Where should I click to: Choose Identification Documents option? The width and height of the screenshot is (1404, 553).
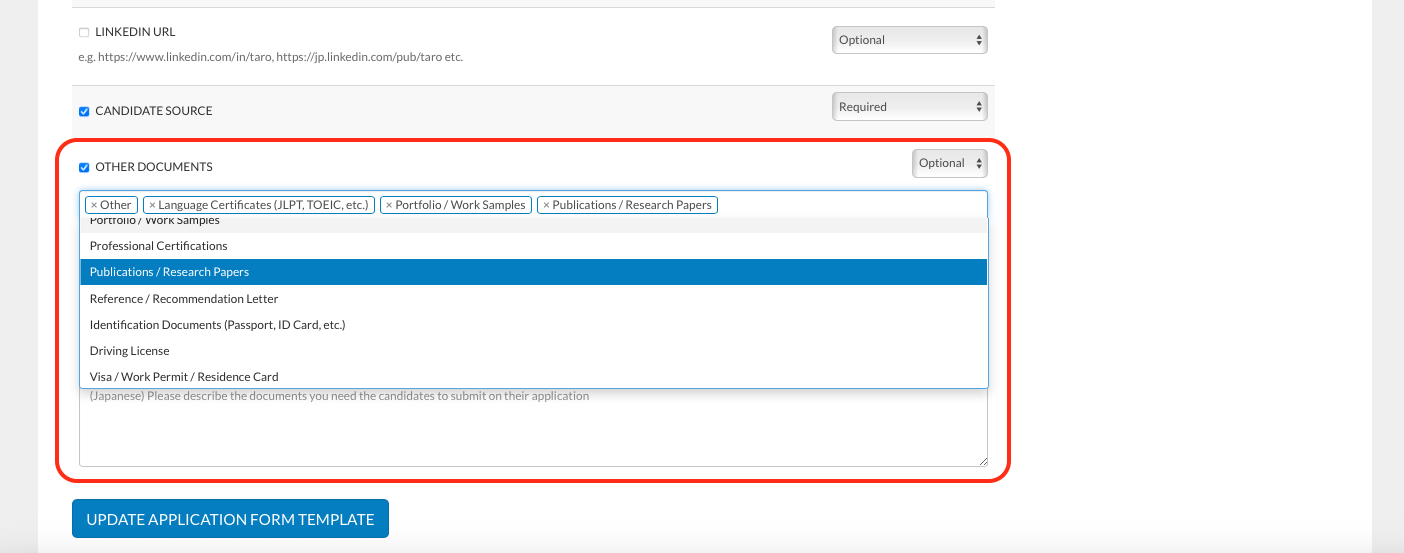[217, 325]
